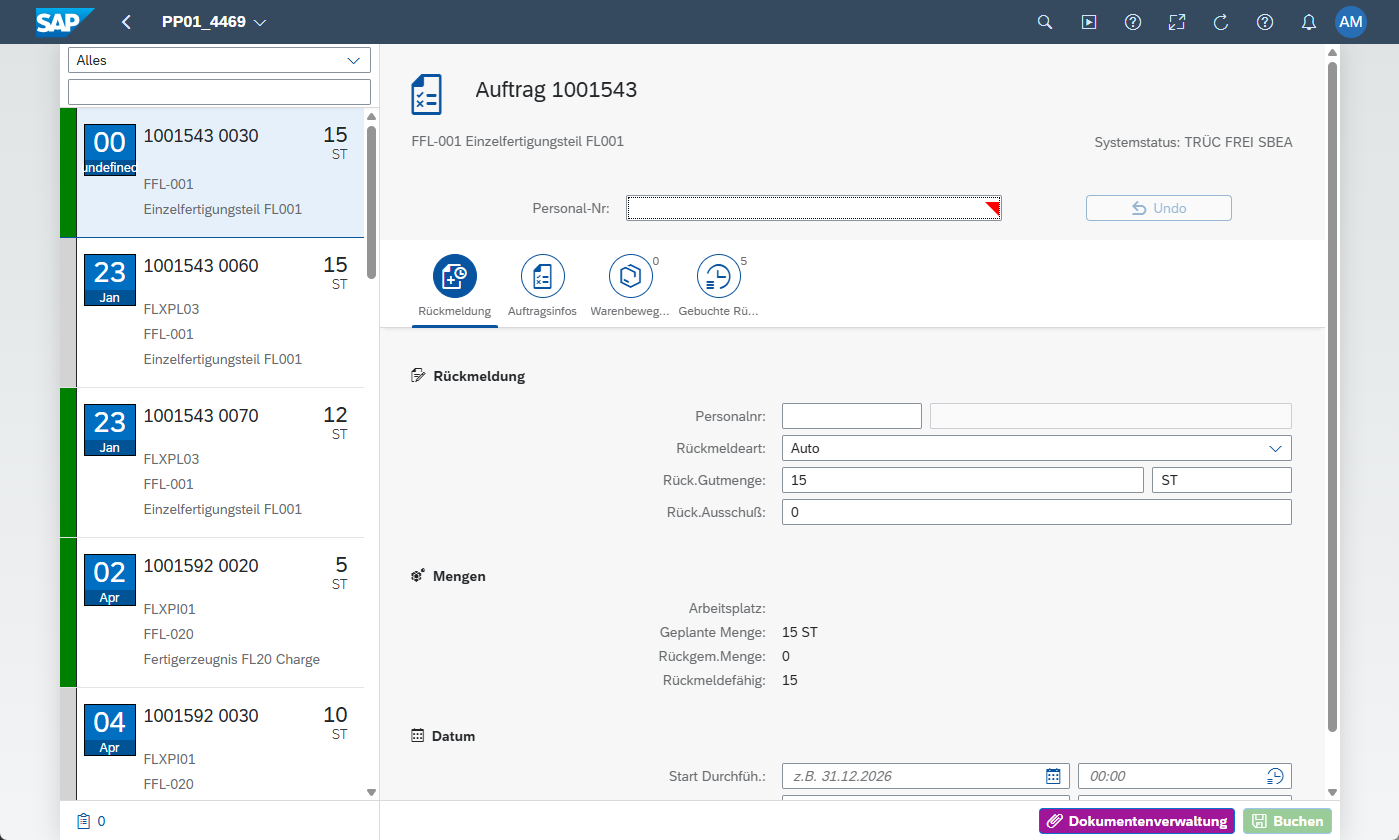Click the Dokumentenverwaltung button
The height and width of the screenshot is (840, 1399).
click(x=1136, y=821)
